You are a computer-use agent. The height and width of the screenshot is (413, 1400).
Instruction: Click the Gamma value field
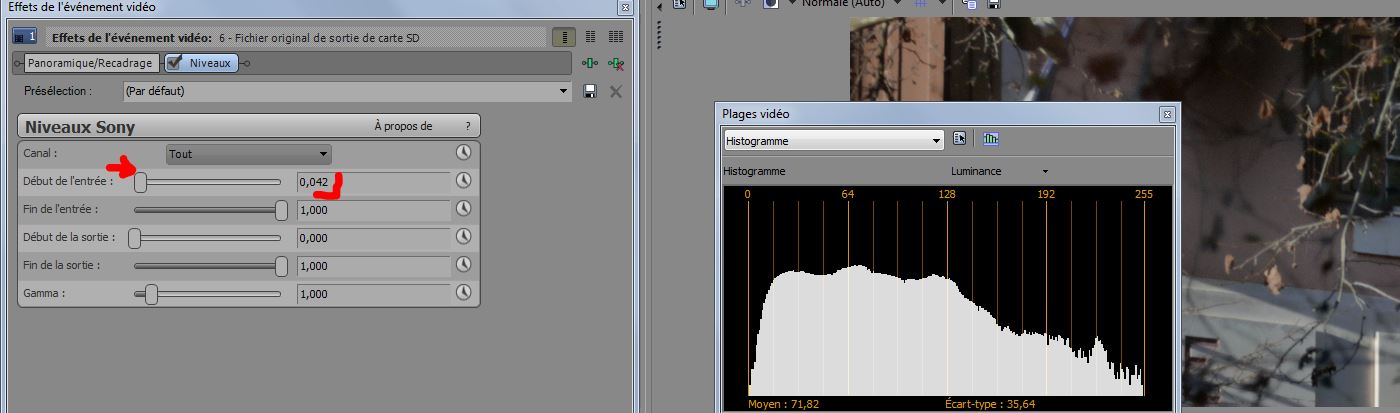click(373, 294)
